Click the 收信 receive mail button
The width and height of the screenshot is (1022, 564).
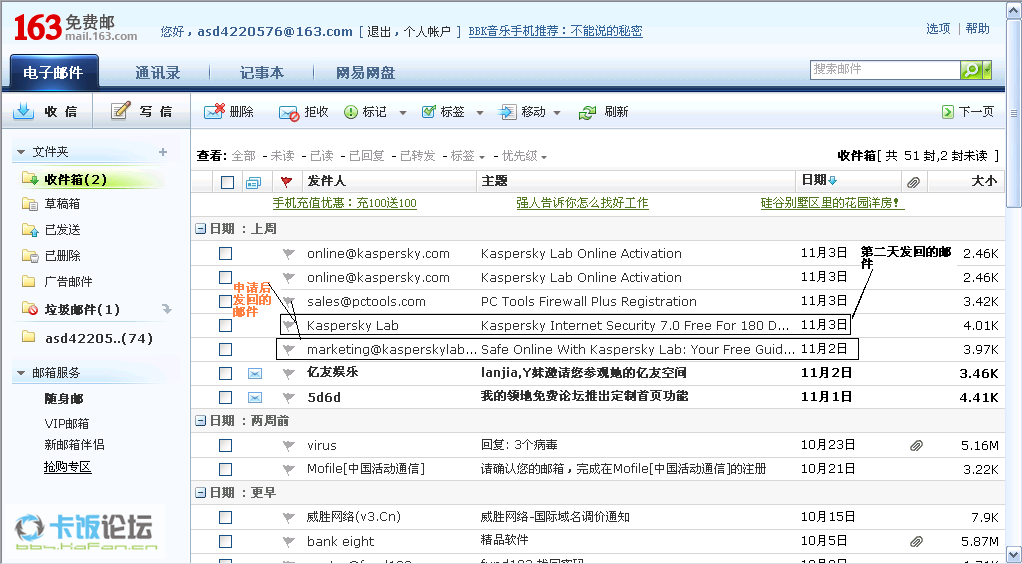(x=46, y=111)
